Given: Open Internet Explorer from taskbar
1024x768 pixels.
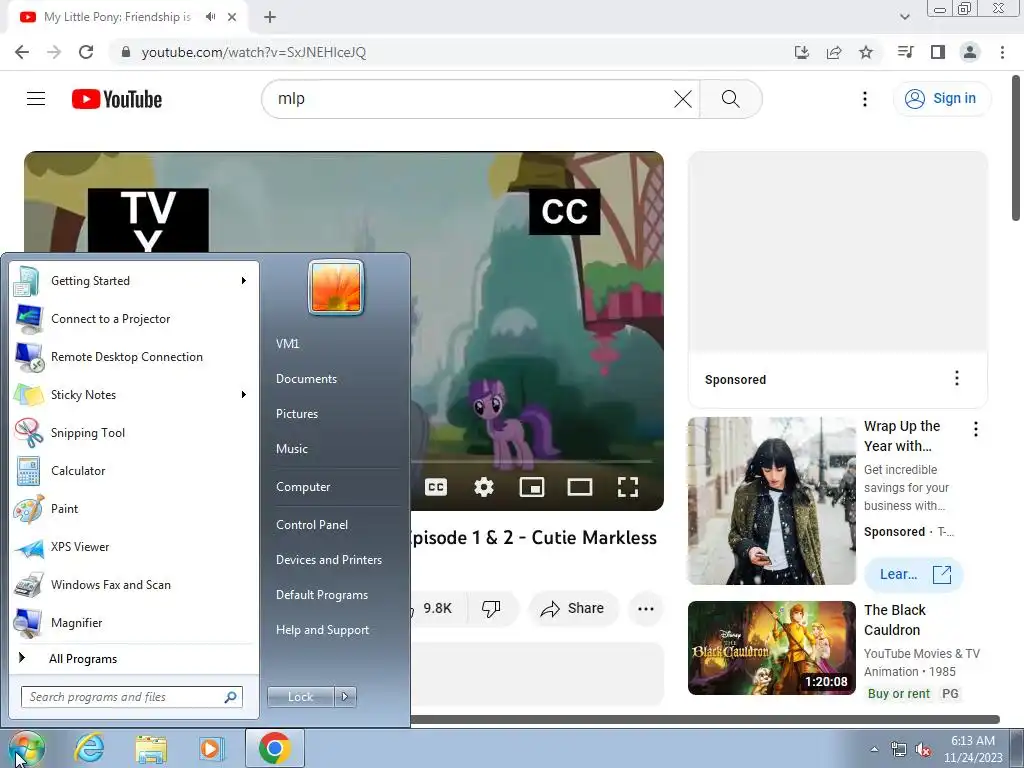Looking at the screenshot, I should coord(89,748).
